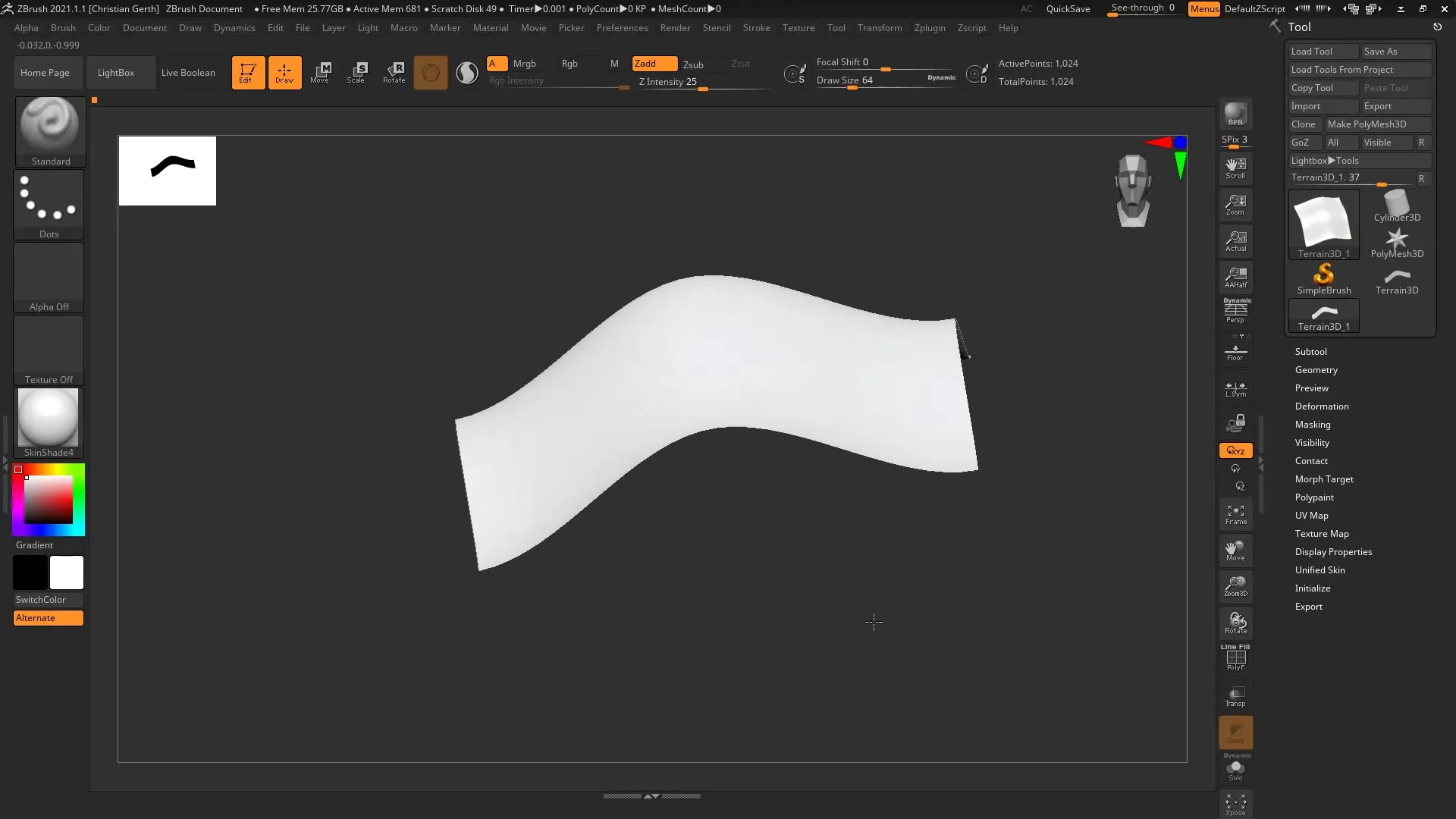Click the QuickSave button
The height and width of the screenshot is (819, 1456).
point(1068,9)
